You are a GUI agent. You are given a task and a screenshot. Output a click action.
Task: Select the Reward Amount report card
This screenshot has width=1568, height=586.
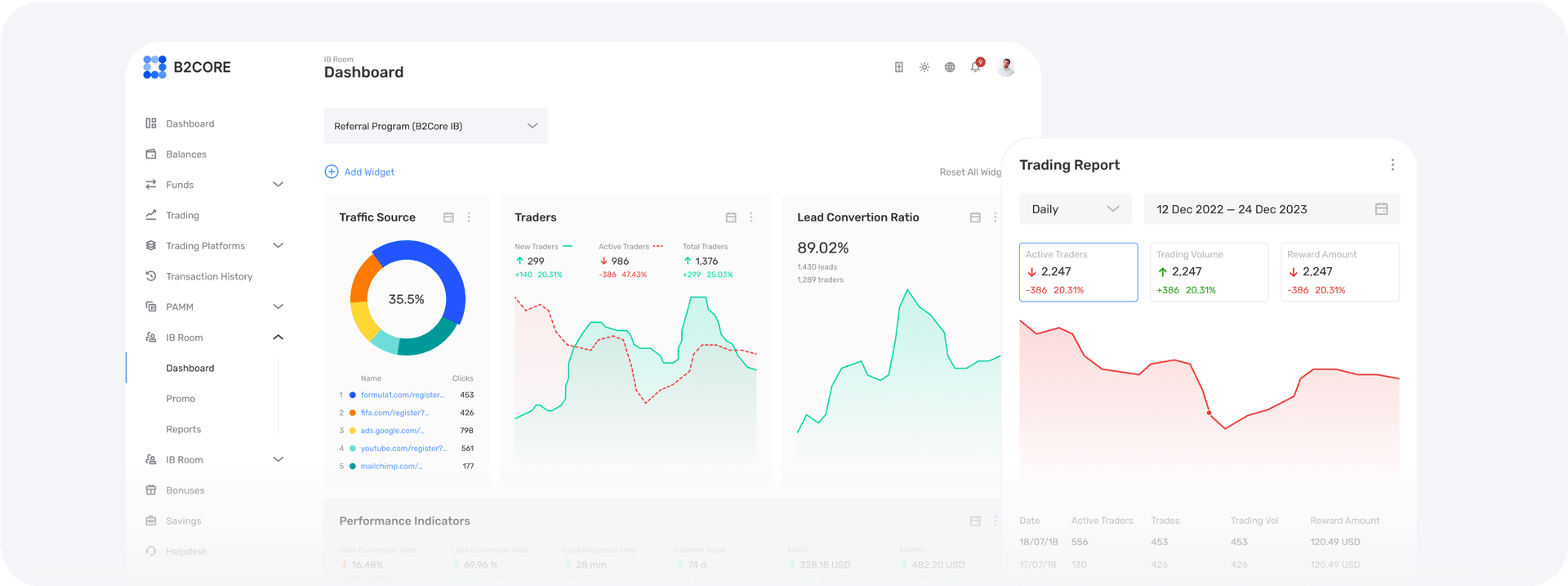tap(1339, 272)
